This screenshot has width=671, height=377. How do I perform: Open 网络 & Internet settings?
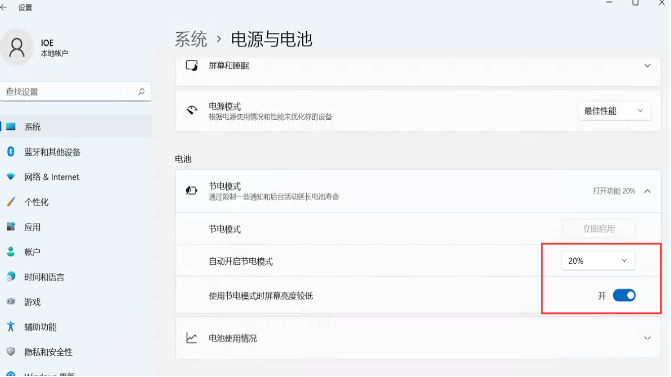point(76,177)
